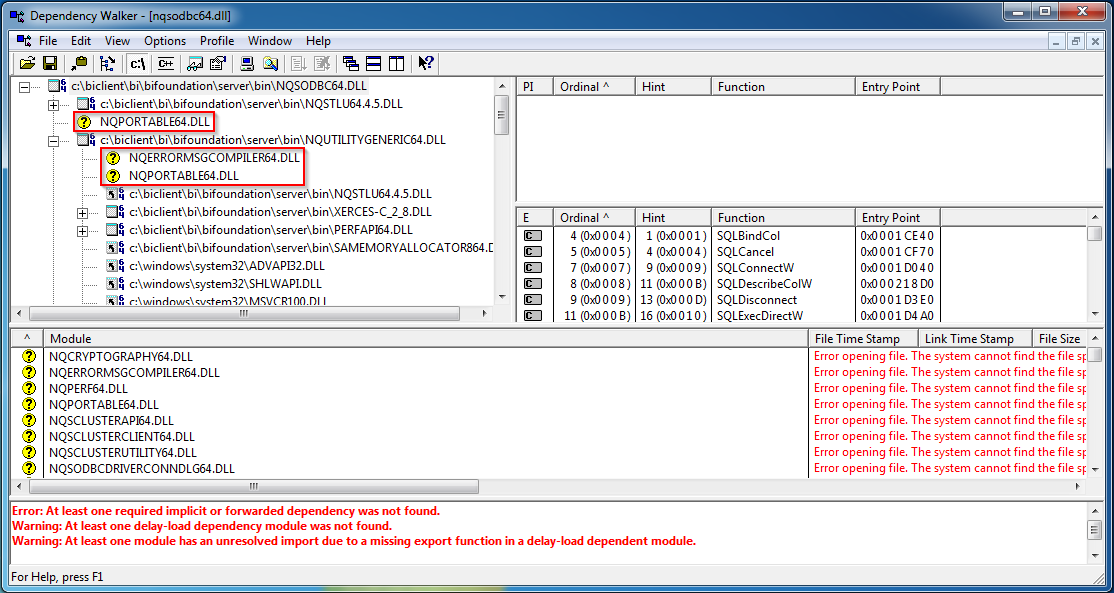Click View Module in External Viewer icon
This screenshot has width=1114, height=593.
tap(195, 62)
